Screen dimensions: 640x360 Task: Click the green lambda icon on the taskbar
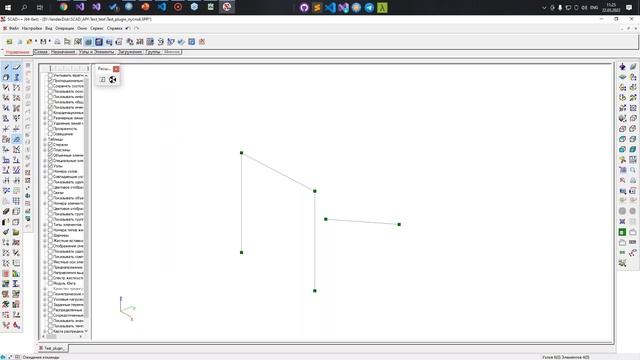(382, 7)
